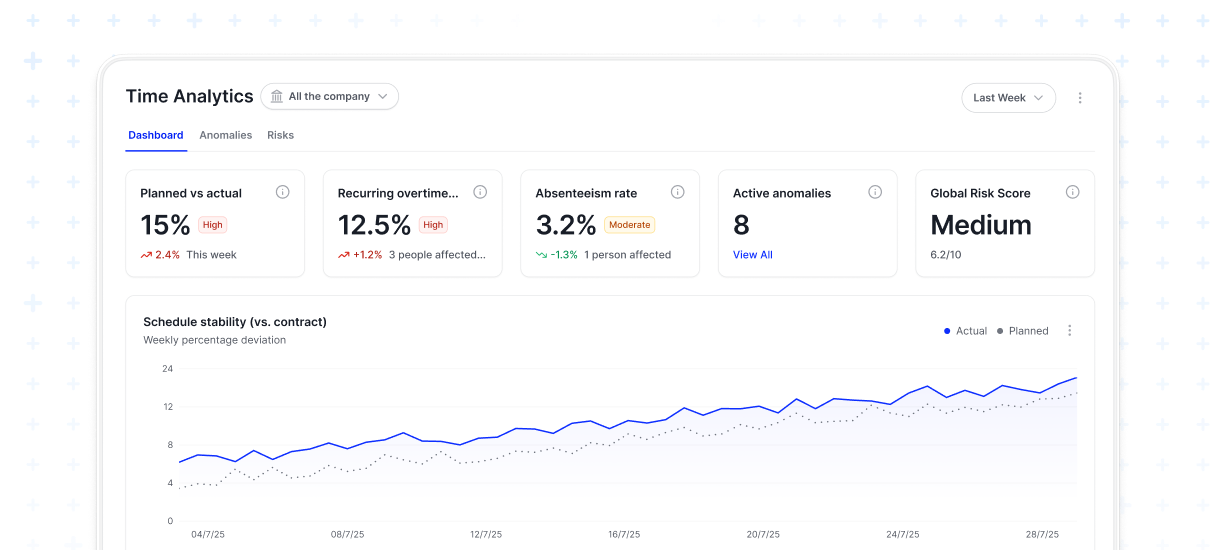Click the 15% Planned vs actual value
Viewport: 1216px width, 550px height.
coord(166,225)
